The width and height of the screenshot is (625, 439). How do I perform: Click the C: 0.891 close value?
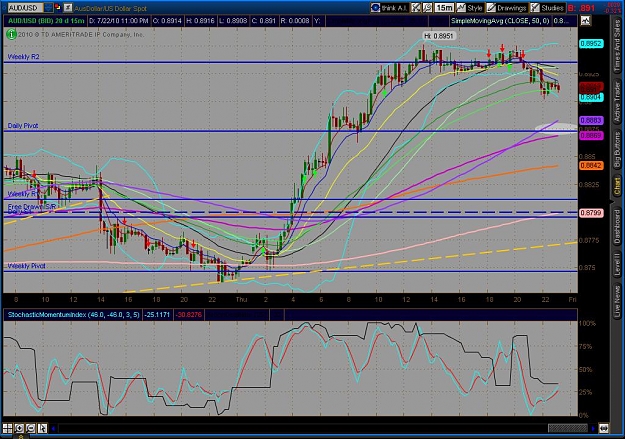click(263, 21)
